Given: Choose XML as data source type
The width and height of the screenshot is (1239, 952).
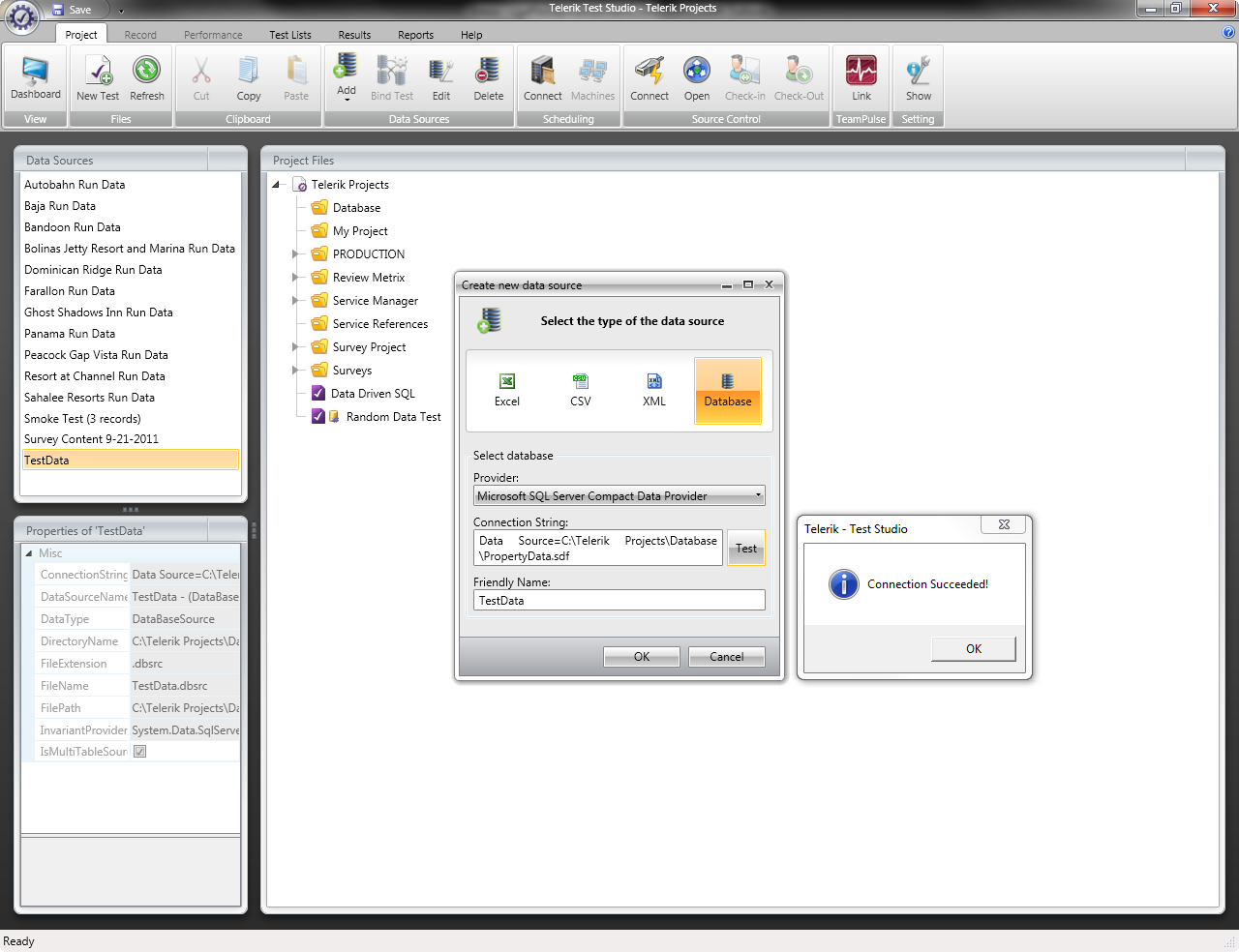Looking at the screenshot, I should 654,391.
